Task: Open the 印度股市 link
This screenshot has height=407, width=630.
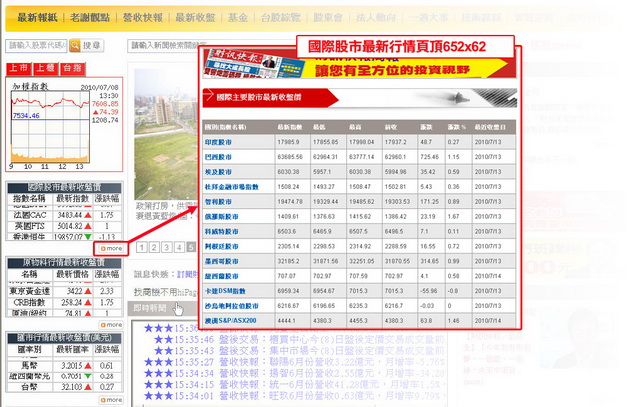Action: point(218,142)
